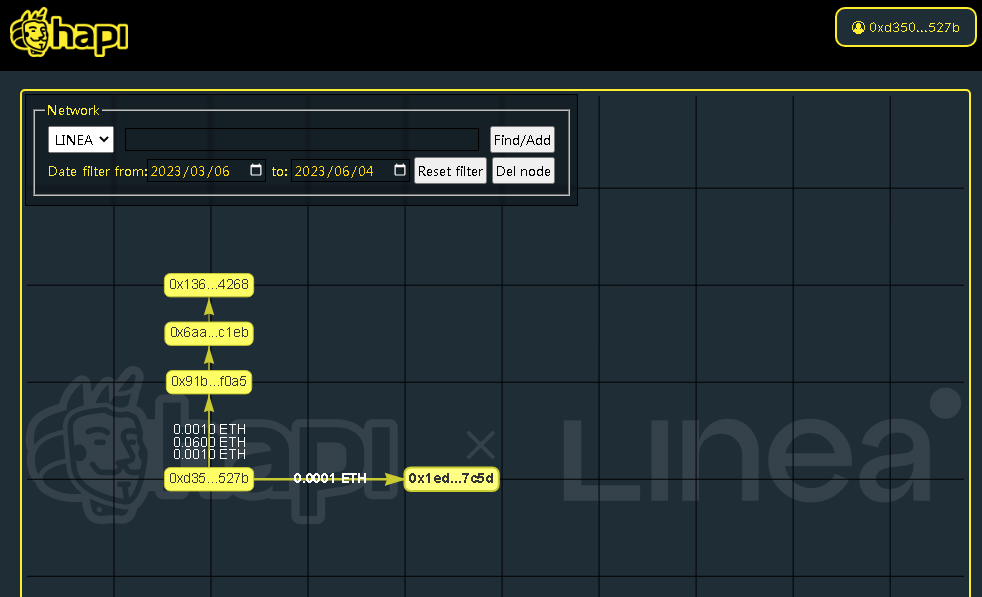Select graph node 0x6aa...c1eb
This screenshot has width=982, height=597.
pyautogui.click(x=209, y=333)
